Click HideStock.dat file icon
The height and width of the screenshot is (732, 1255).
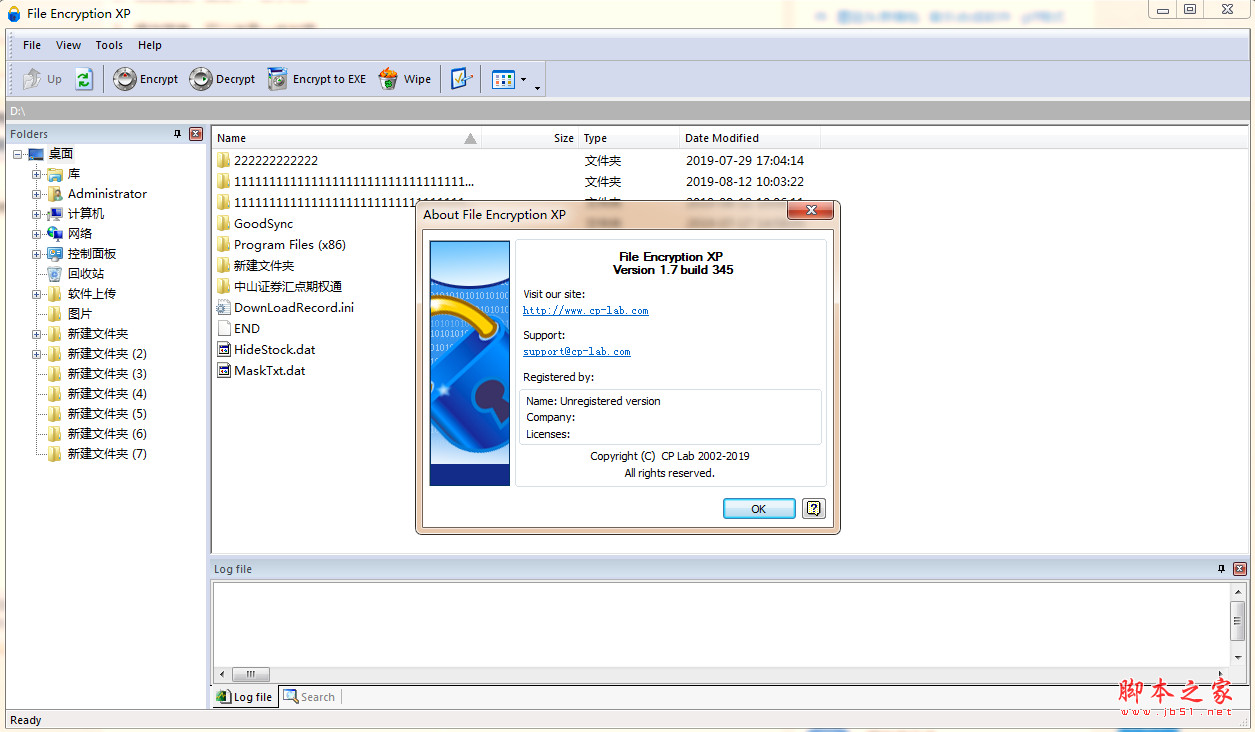click(x=225, y=349)
